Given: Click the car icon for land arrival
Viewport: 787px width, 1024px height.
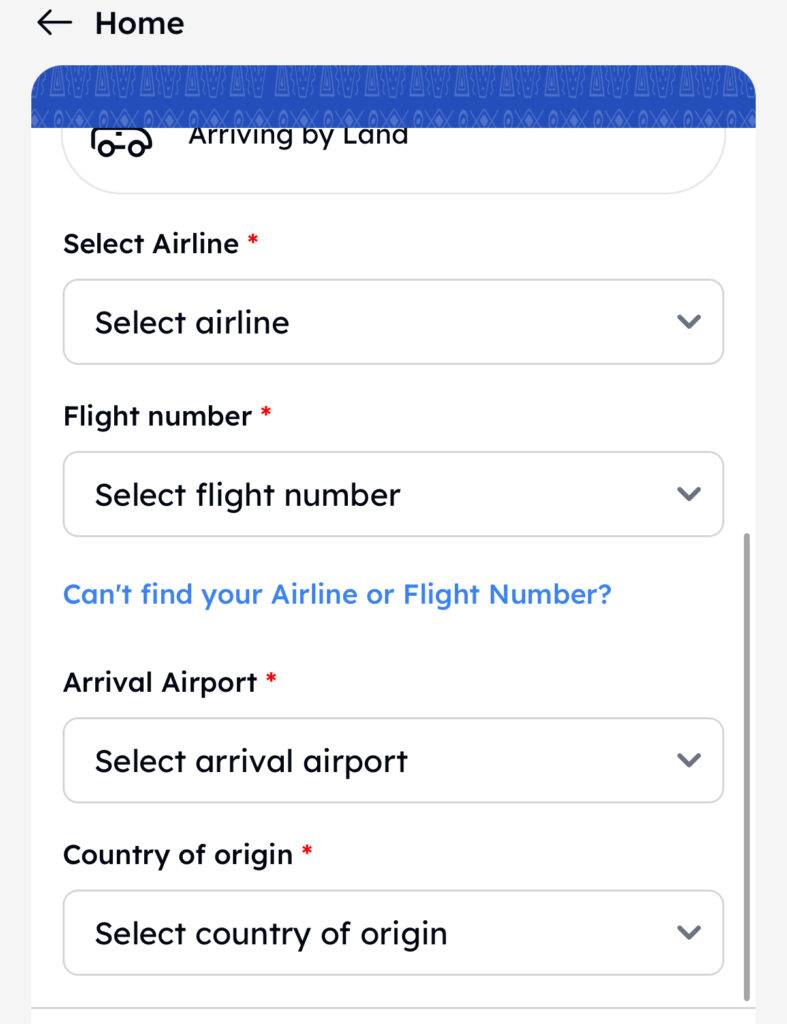Looking at the screenshot, I should (121, 143).
